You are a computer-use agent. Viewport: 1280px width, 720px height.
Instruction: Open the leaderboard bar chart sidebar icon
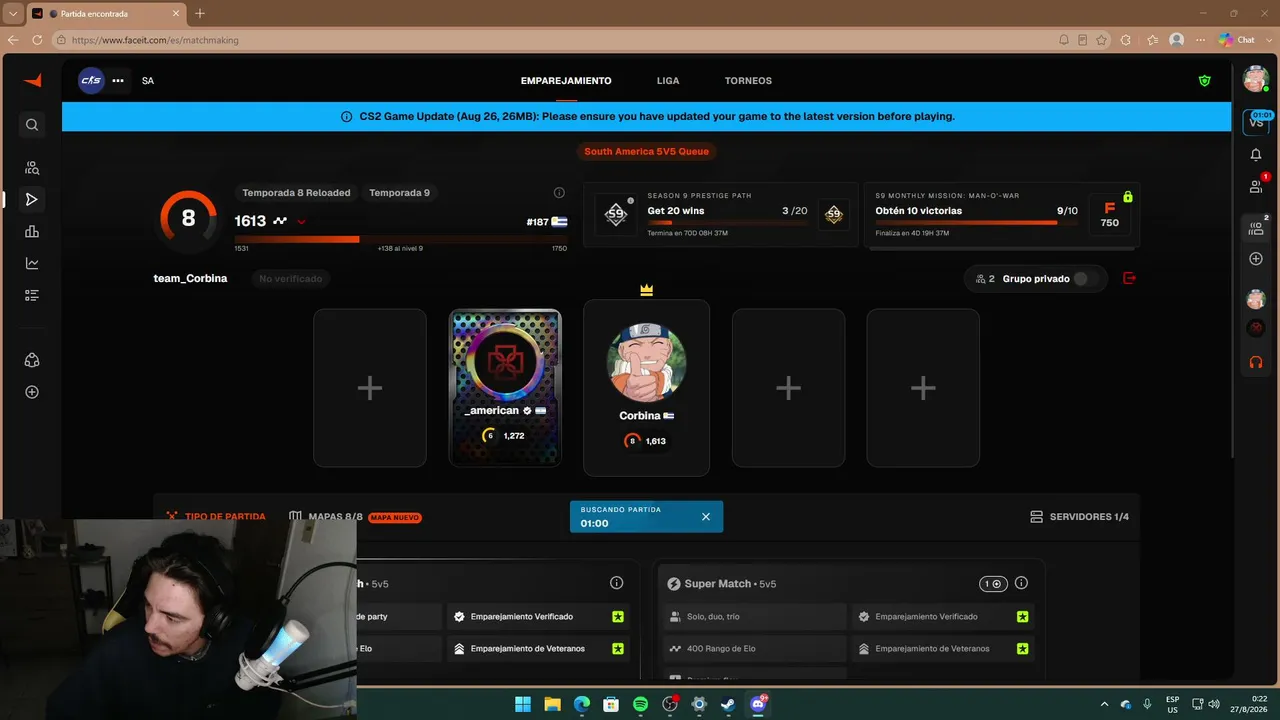point(32,232)
